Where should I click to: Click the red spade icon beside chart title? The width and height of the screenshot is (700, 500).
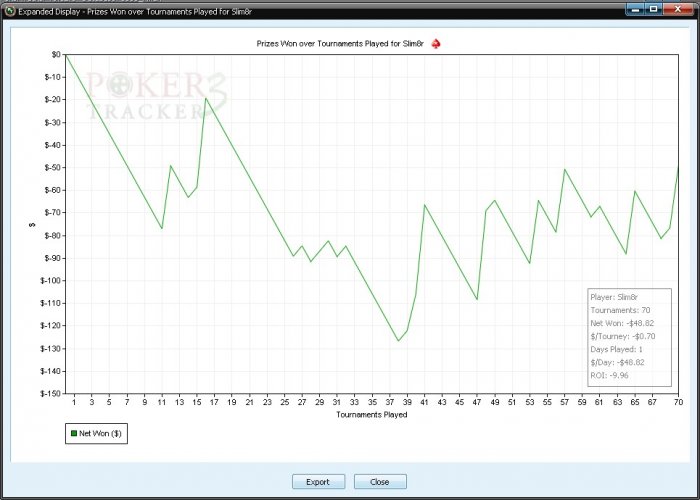pyautogui.click(x=436, y=44)
